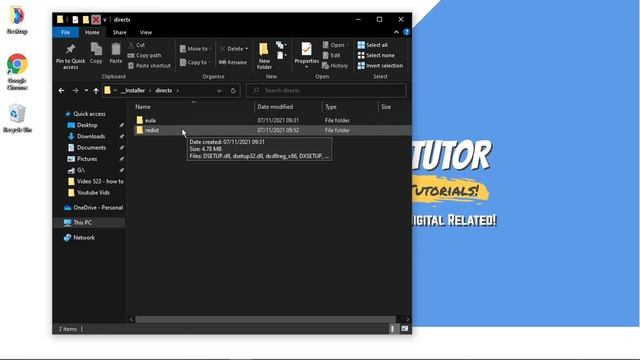640x360 pixels.
Task: Click the Google Chrome desktop icon
Action: (x=17, y=71)
